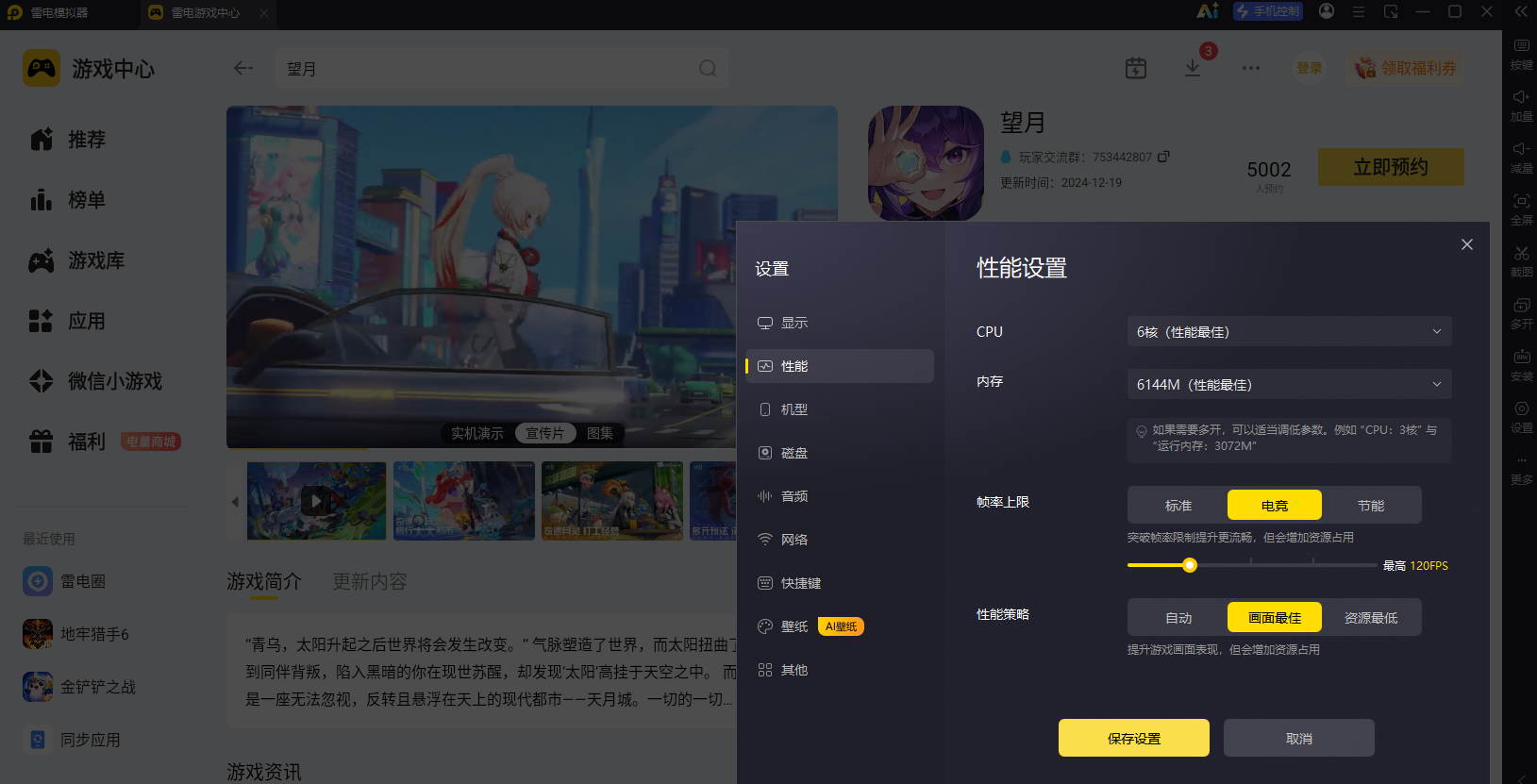Open the three-dot more options in header
Viewport: 1537px width, 784px height.
[1251, 68]
